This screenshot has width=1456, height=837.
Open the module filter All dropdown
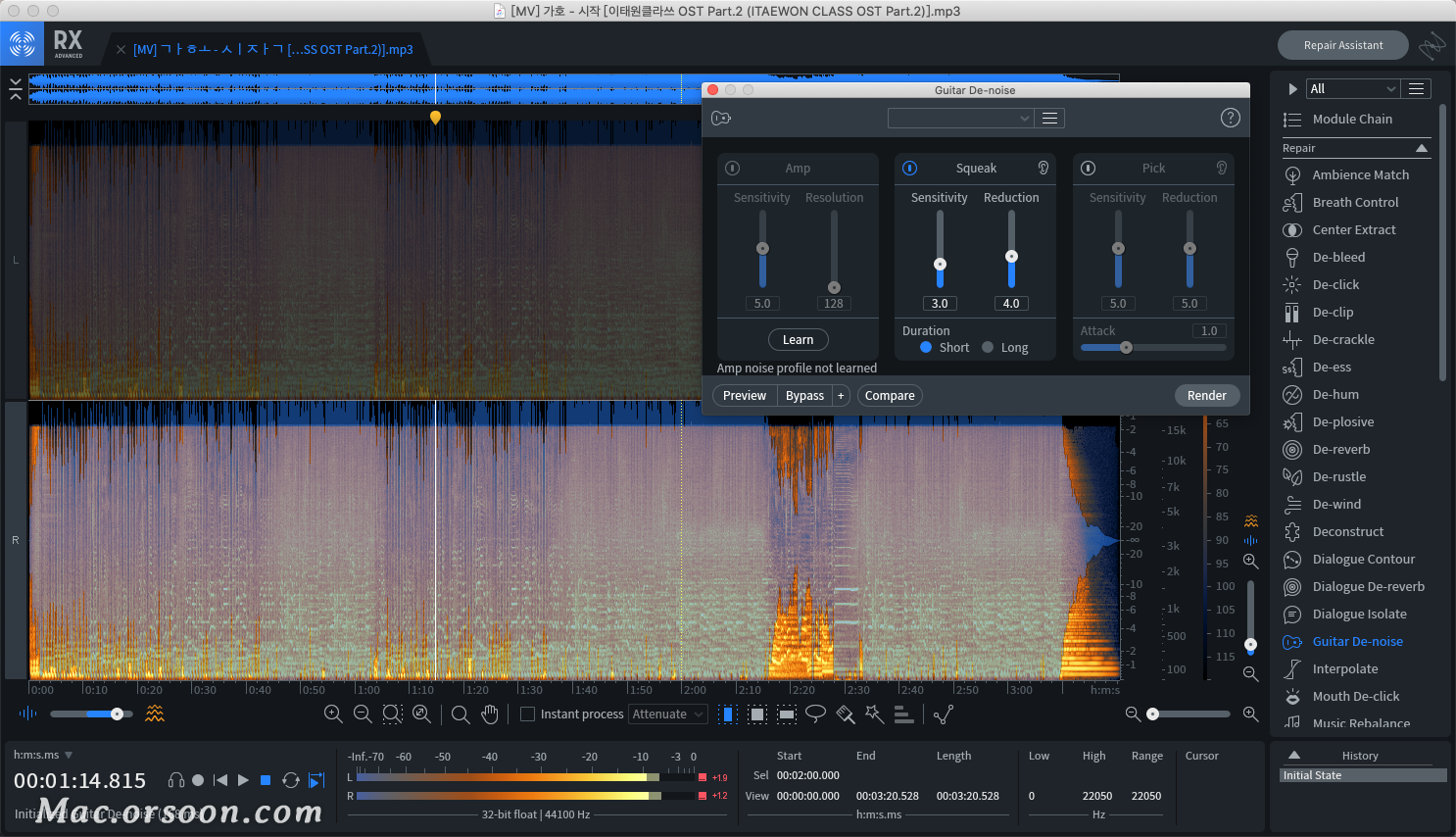[1353, 88]
